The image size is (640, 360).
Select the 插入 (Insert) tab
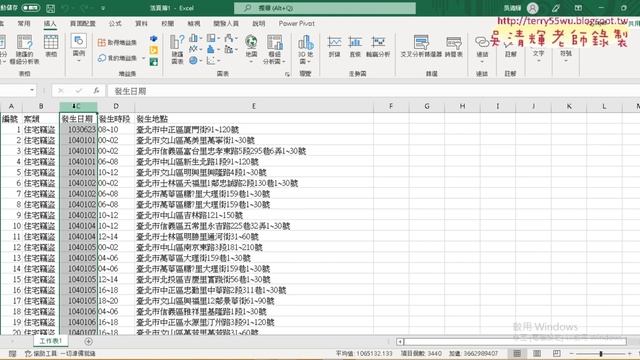point(50,24)
